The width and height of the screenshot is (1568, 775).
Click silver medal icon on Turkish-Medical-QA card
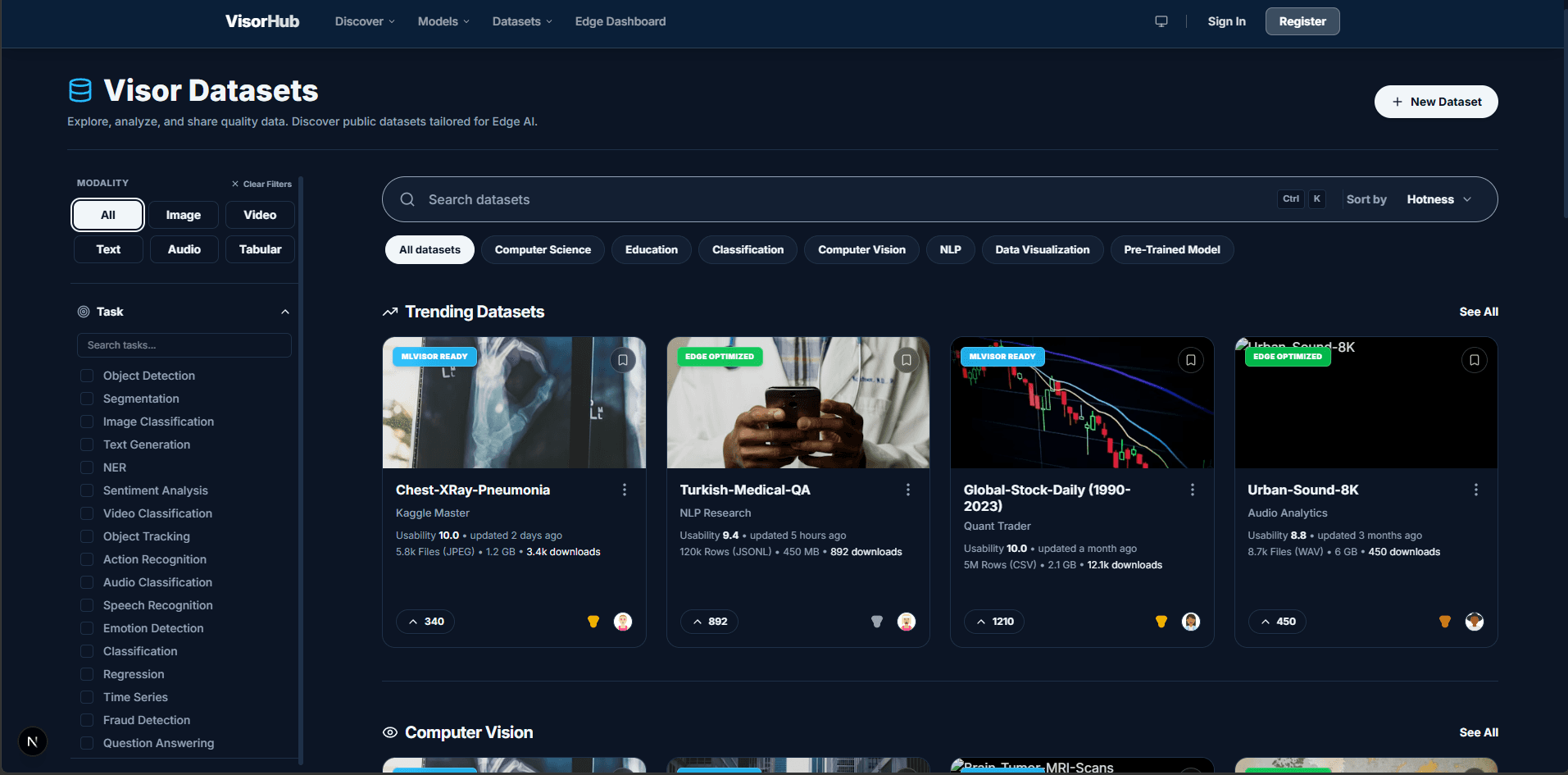coord(877,622)
